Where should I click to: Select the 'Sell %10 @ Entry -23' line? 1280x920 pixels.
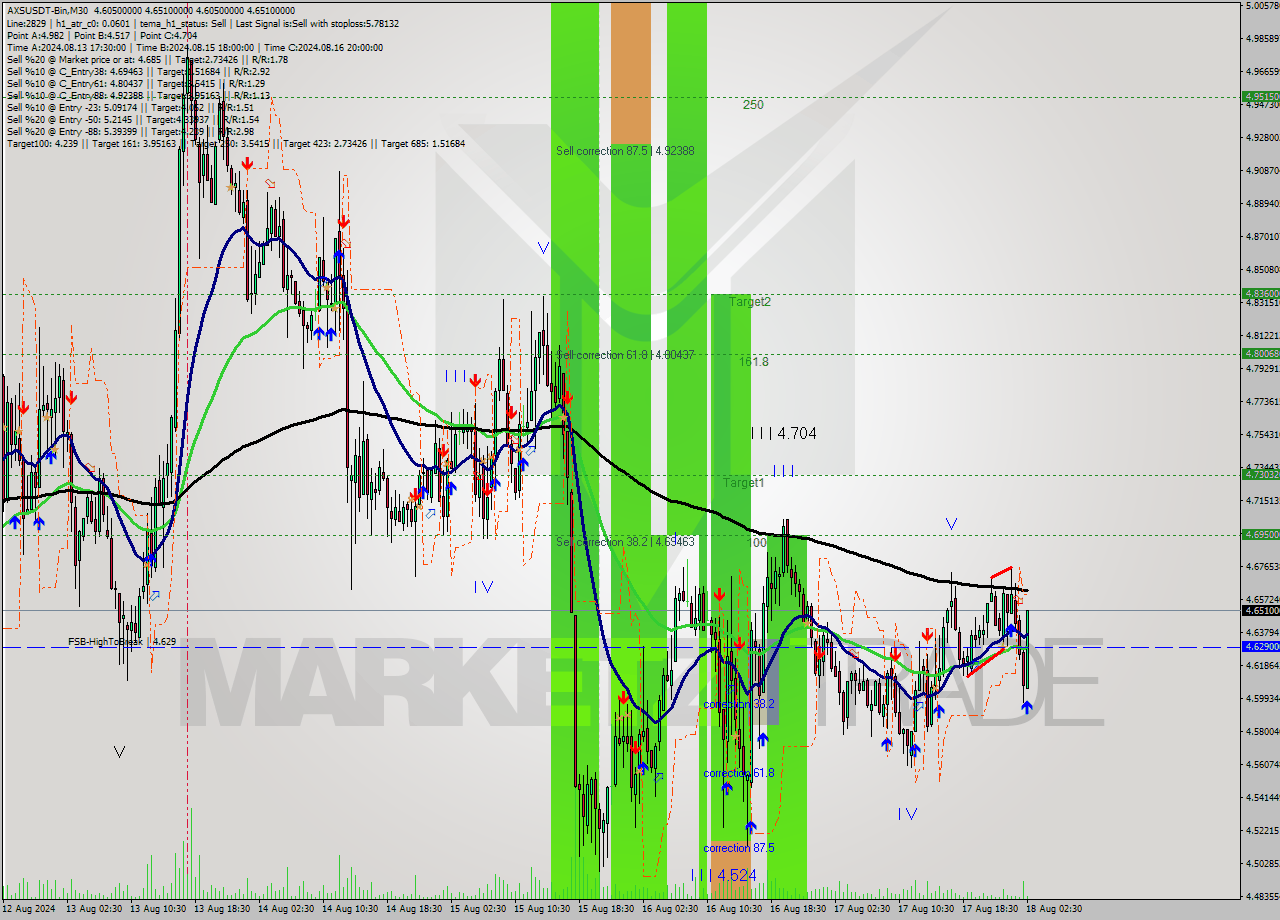(x=130, y=107)
